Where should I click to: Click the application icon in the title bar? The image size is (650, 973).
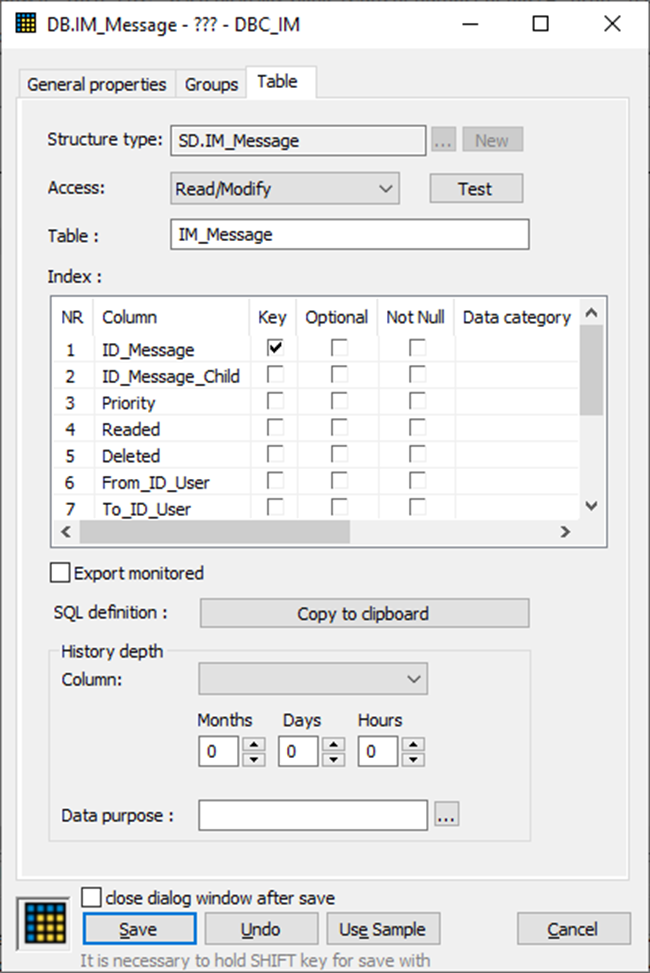tap(29, 23)
